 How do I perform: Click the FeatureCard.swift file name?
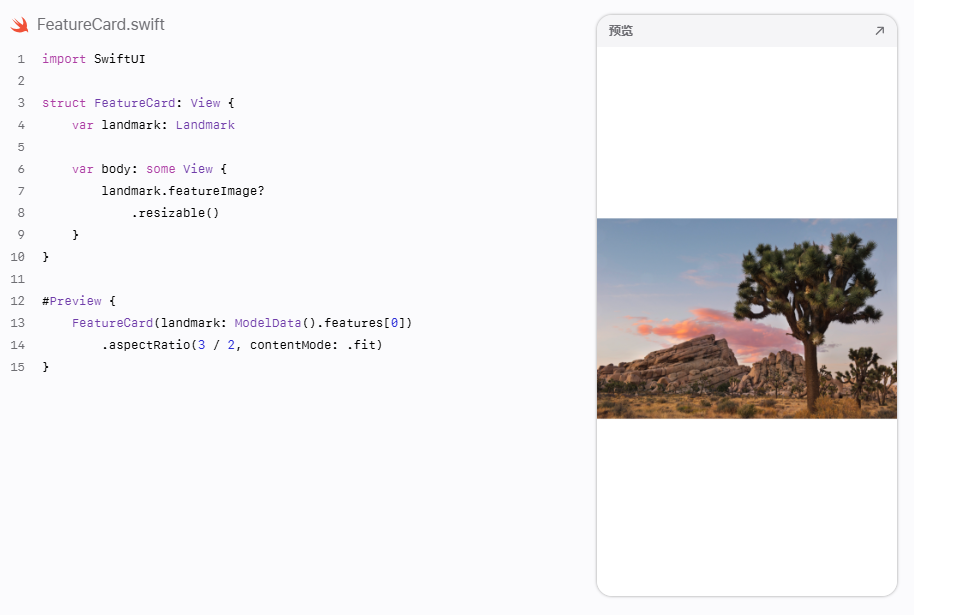tap(100, 25)
